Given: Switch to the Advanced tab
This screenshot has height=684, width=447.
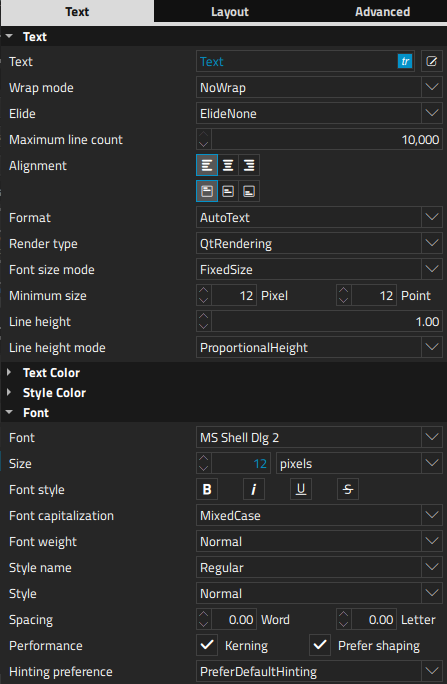Looking at the screenshot, I should [382, 11].
